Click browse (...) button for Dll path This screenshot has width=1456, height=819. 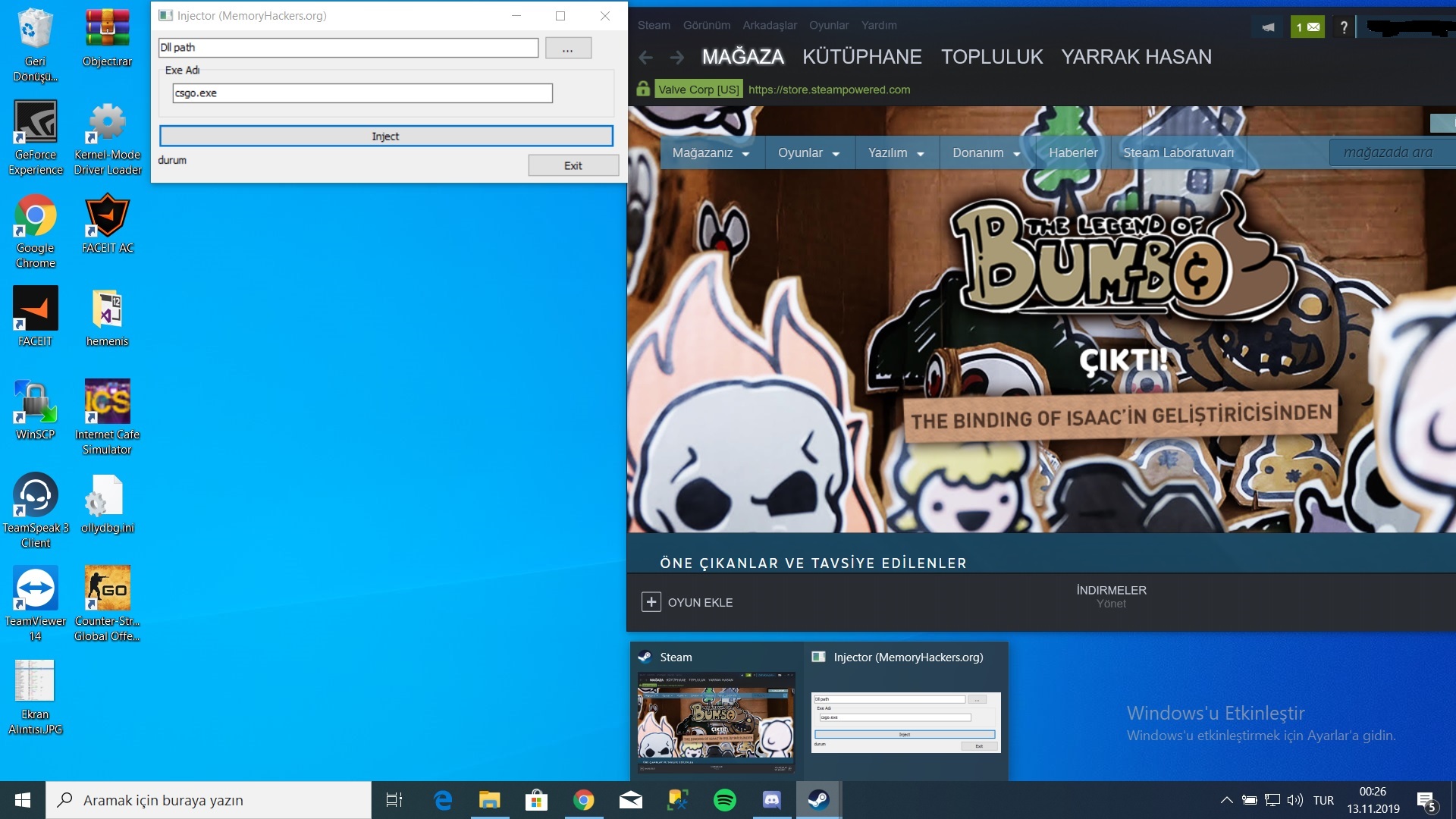pos(568,48)
